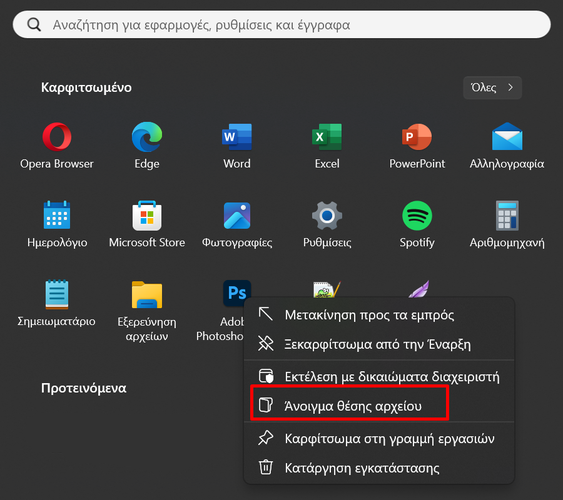Launch Excel from pinned apps
Viewport: 563px width, 500px height.
pos(327,145)
